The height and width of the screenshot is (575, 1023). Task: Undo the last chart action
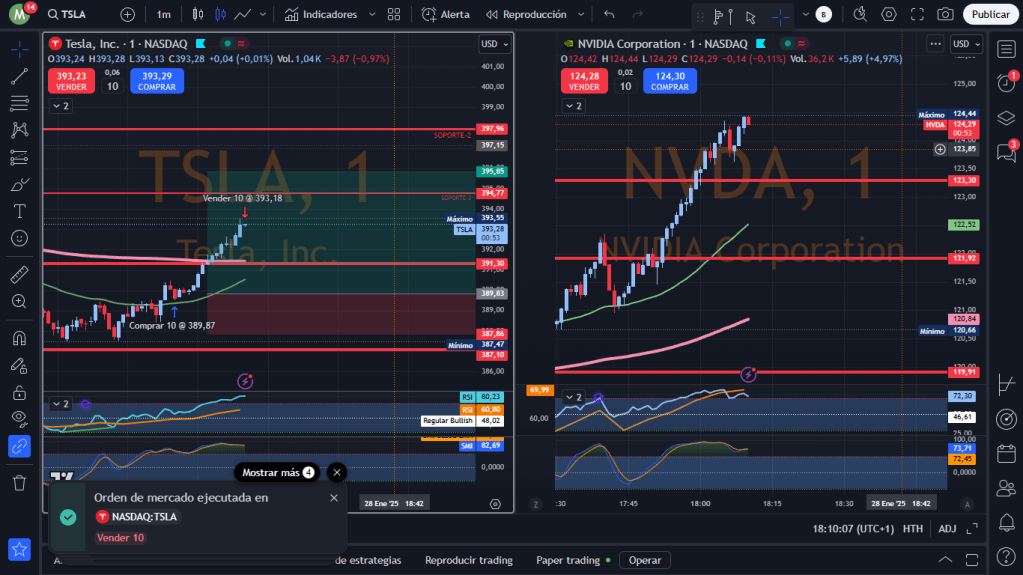pos(610,14)
